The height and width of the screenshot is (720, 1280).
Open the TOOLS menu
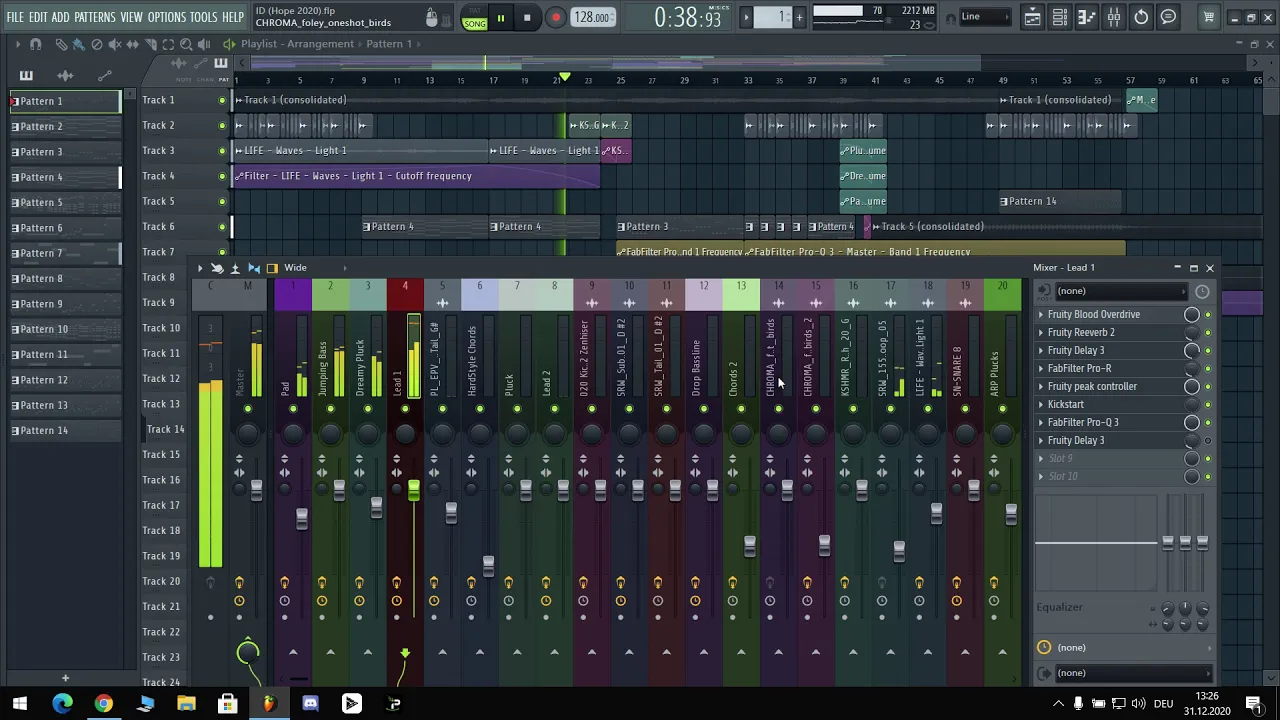tap(204, 18)
